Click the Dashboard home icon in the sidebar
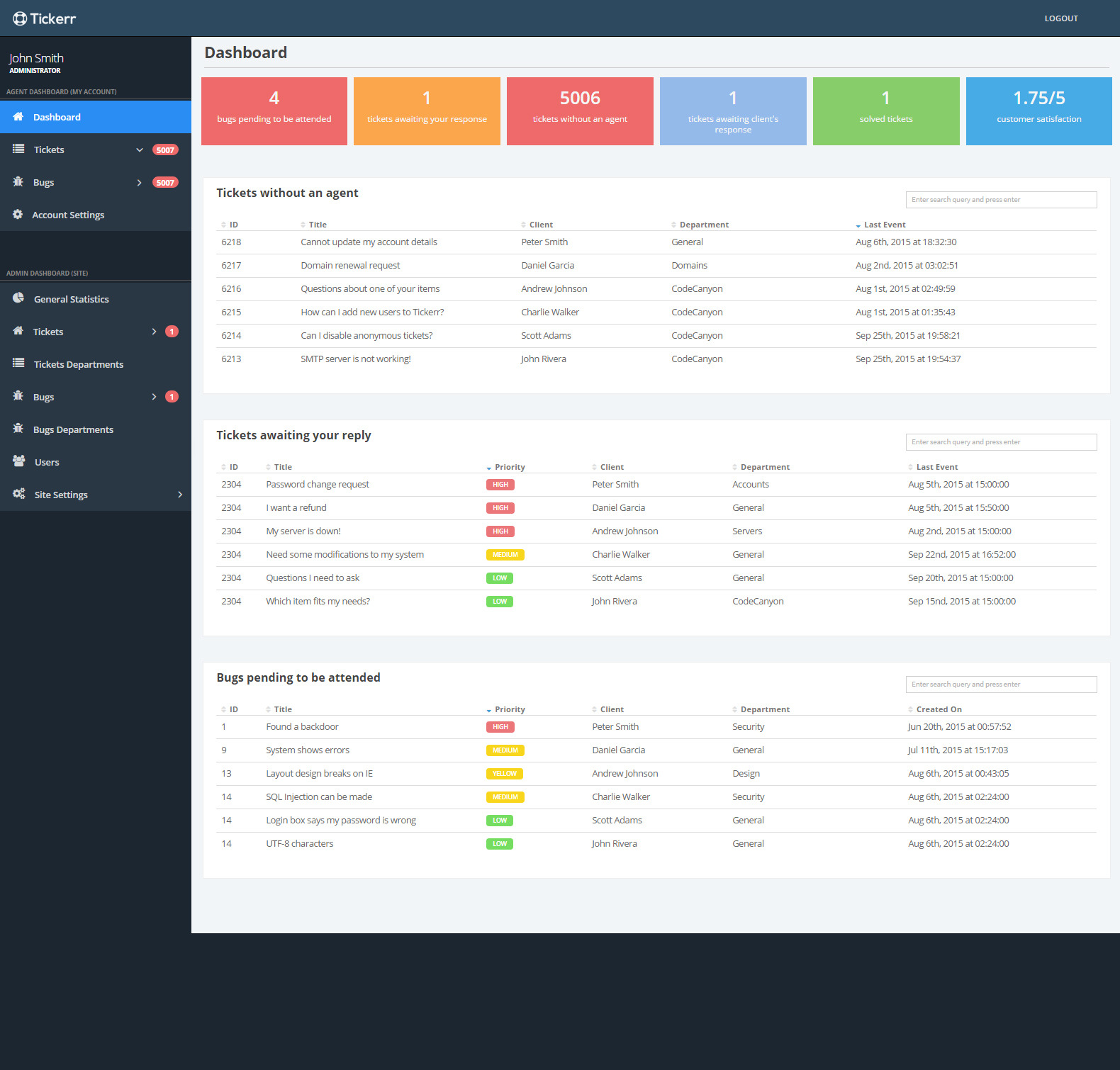The width and height of the screenshot is (1120, 1070). 18,116
